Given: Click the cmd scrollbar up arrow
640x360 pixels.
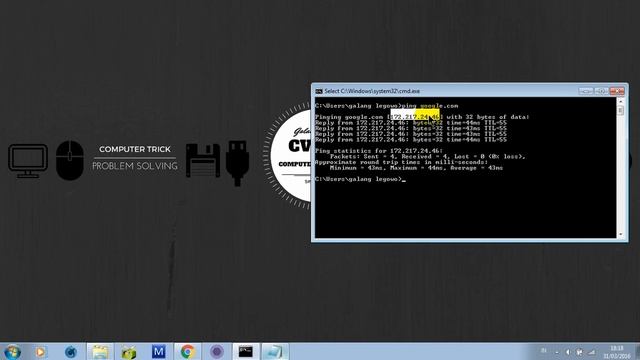Looking at the screenshot, I should [620, 101].
